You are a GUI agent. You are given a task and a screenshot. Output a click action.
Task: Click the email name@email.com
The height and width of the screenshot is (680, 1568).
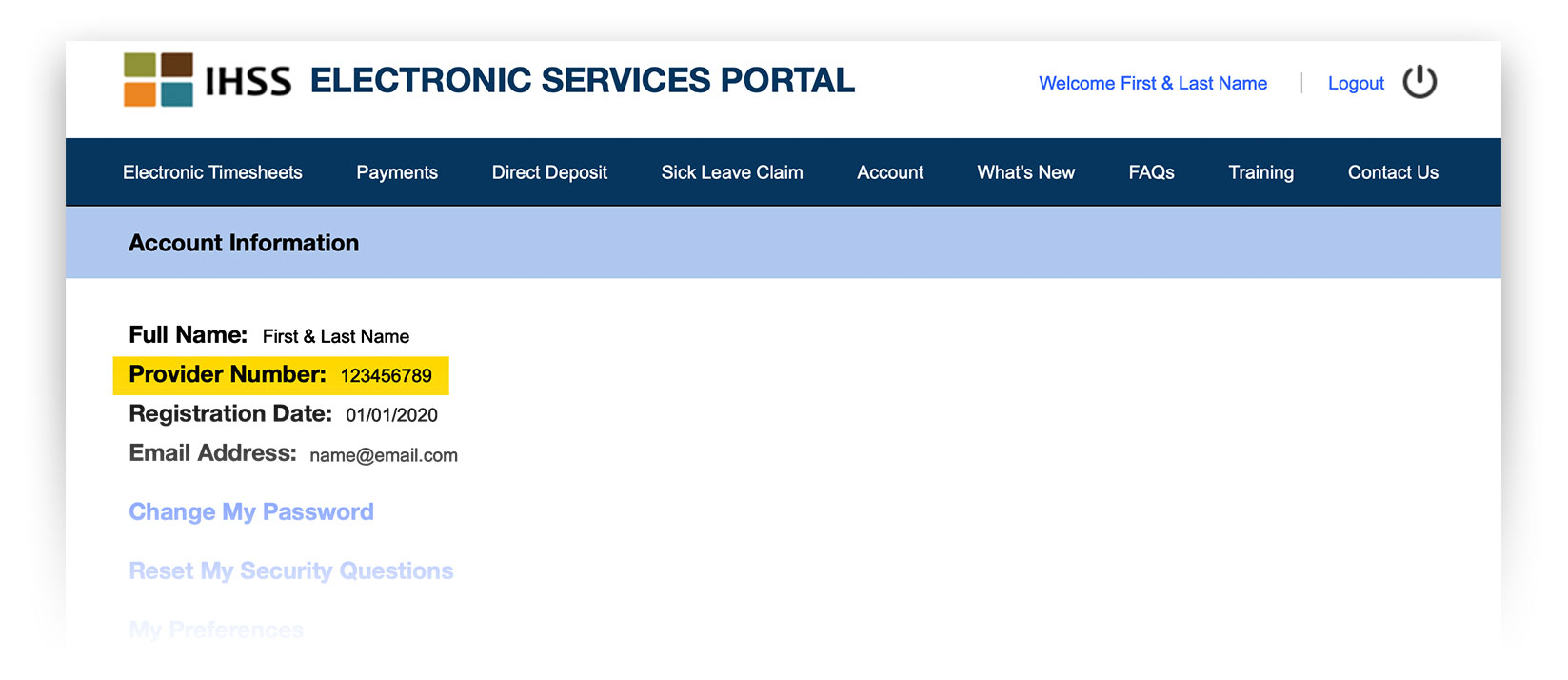click(x=384, y=455)
